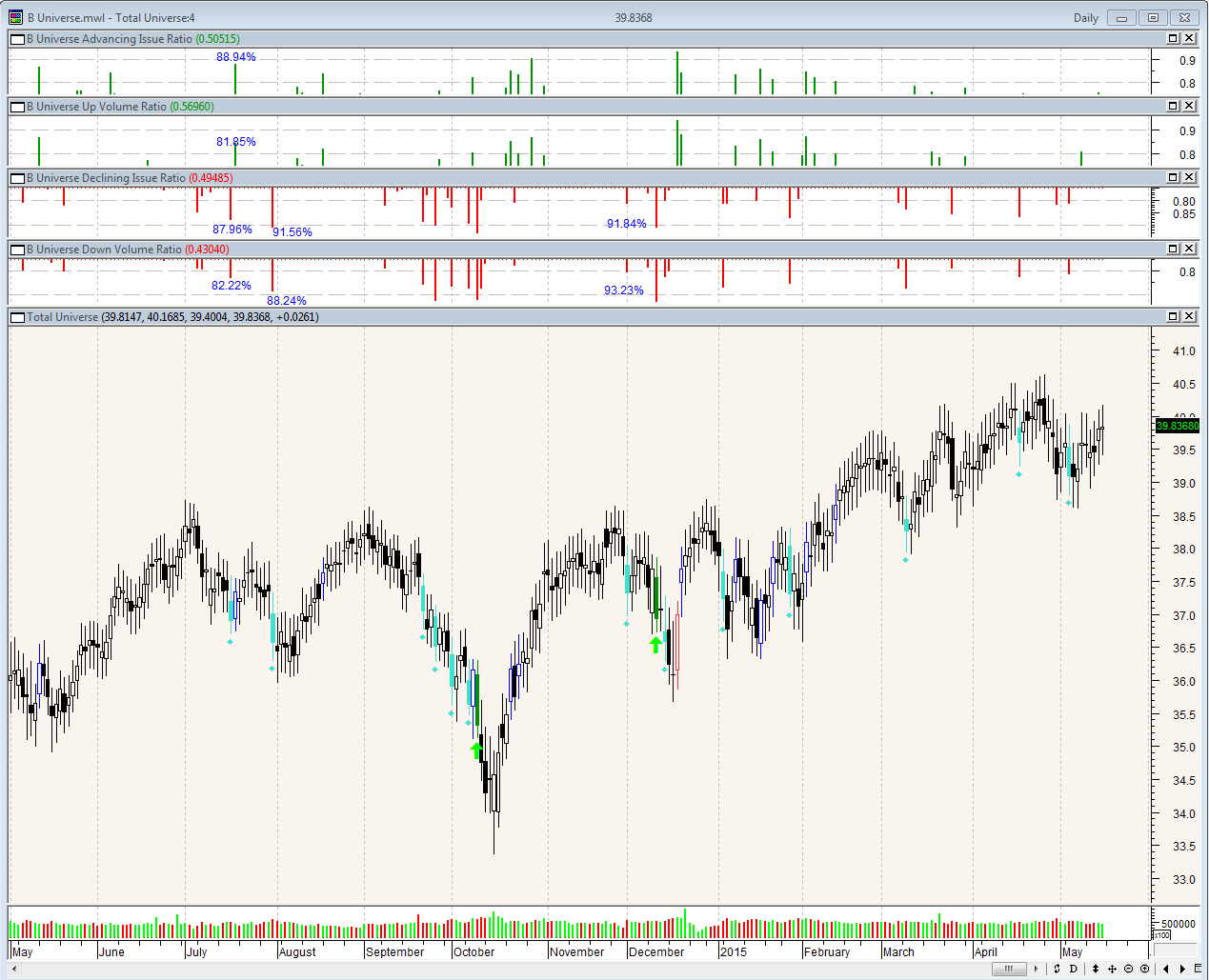
Task: Click the 87.96% annotation label
Action: coord(232,230)
